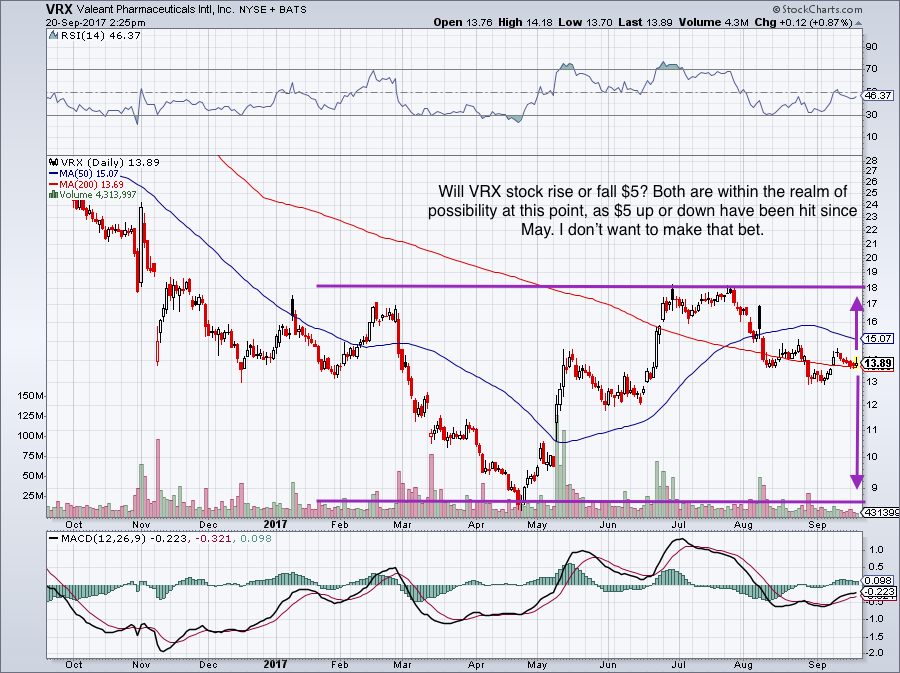Click the 13.89 last price tag on axis
Image resolution: width=900 pixels, height=673 pixels.
tap(878, 364)
